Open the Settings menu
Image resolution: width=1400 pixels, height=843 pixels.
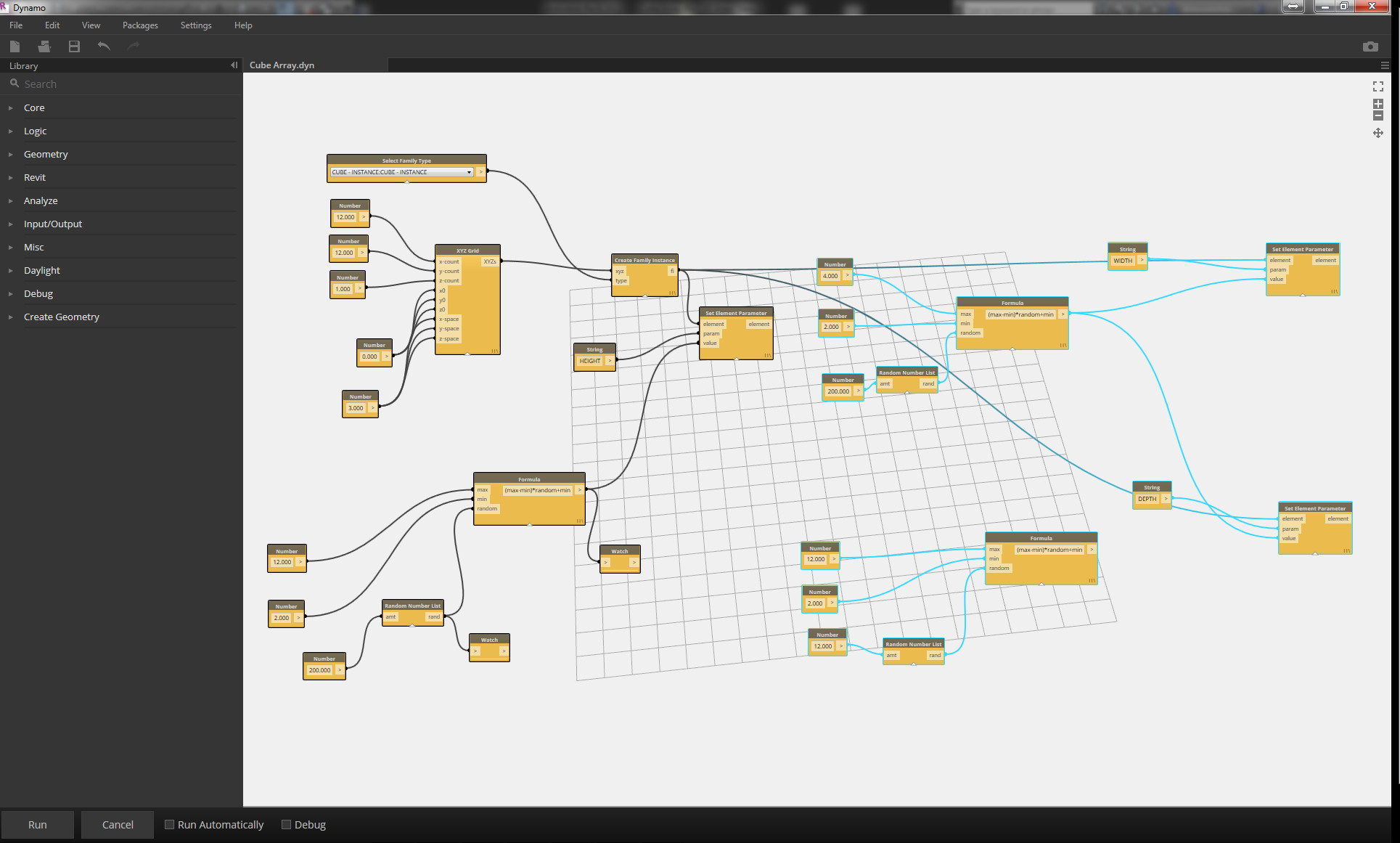coord(196,25)
